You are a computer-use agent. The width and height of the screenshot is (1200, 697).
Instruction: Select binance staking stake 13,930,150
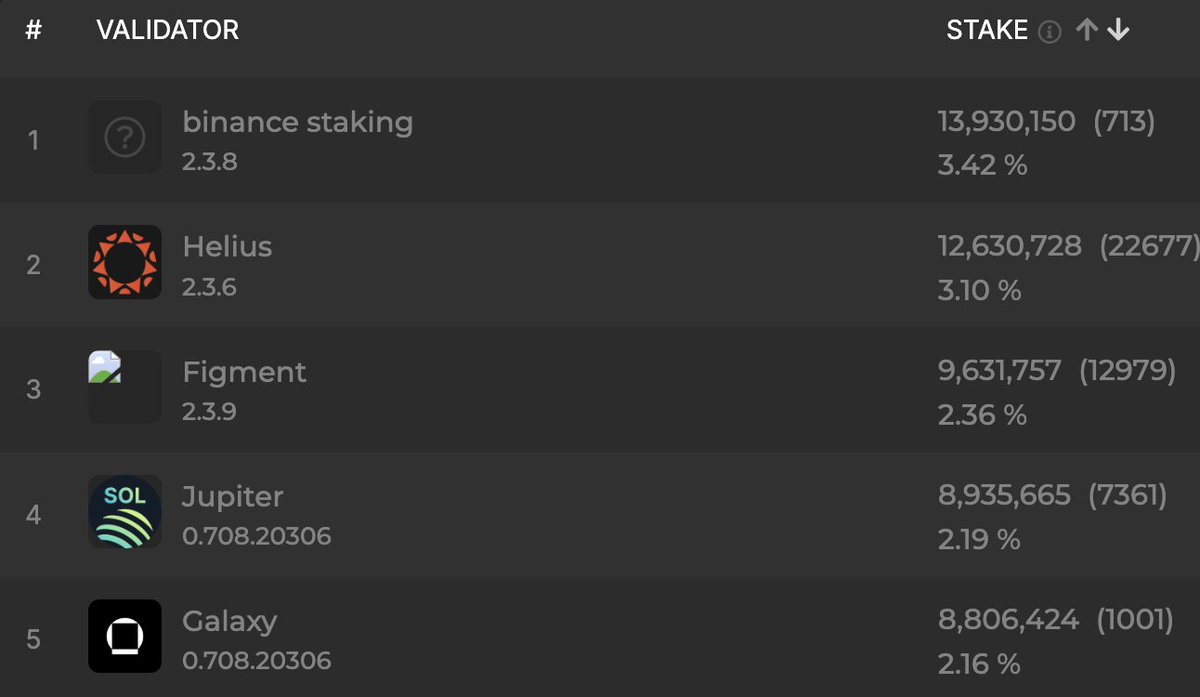click(x=1006, y=122)
